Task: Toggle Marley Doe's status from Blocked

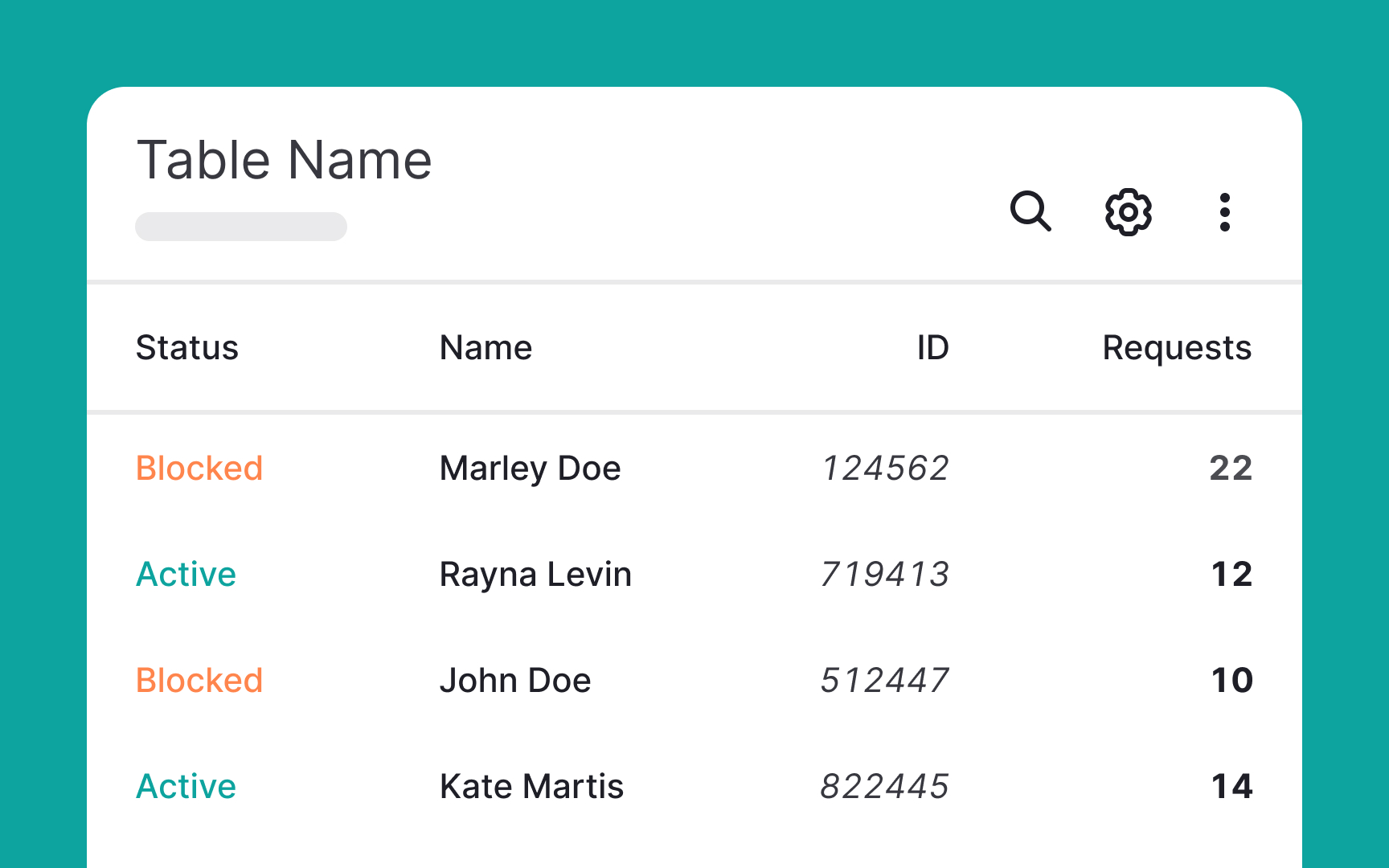Action: pos(199,468)
